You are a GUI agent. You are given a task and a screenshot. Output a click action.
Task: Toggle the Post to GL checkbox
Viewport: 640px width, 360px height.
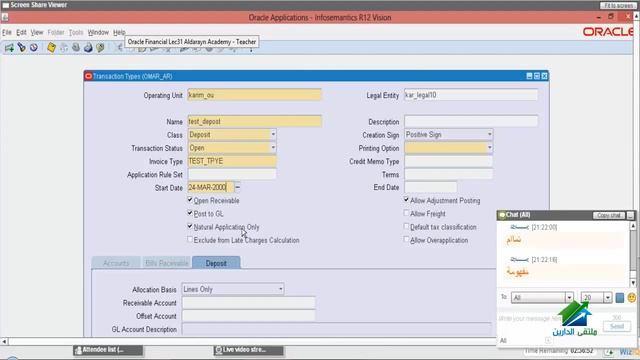tap(190, 213)
